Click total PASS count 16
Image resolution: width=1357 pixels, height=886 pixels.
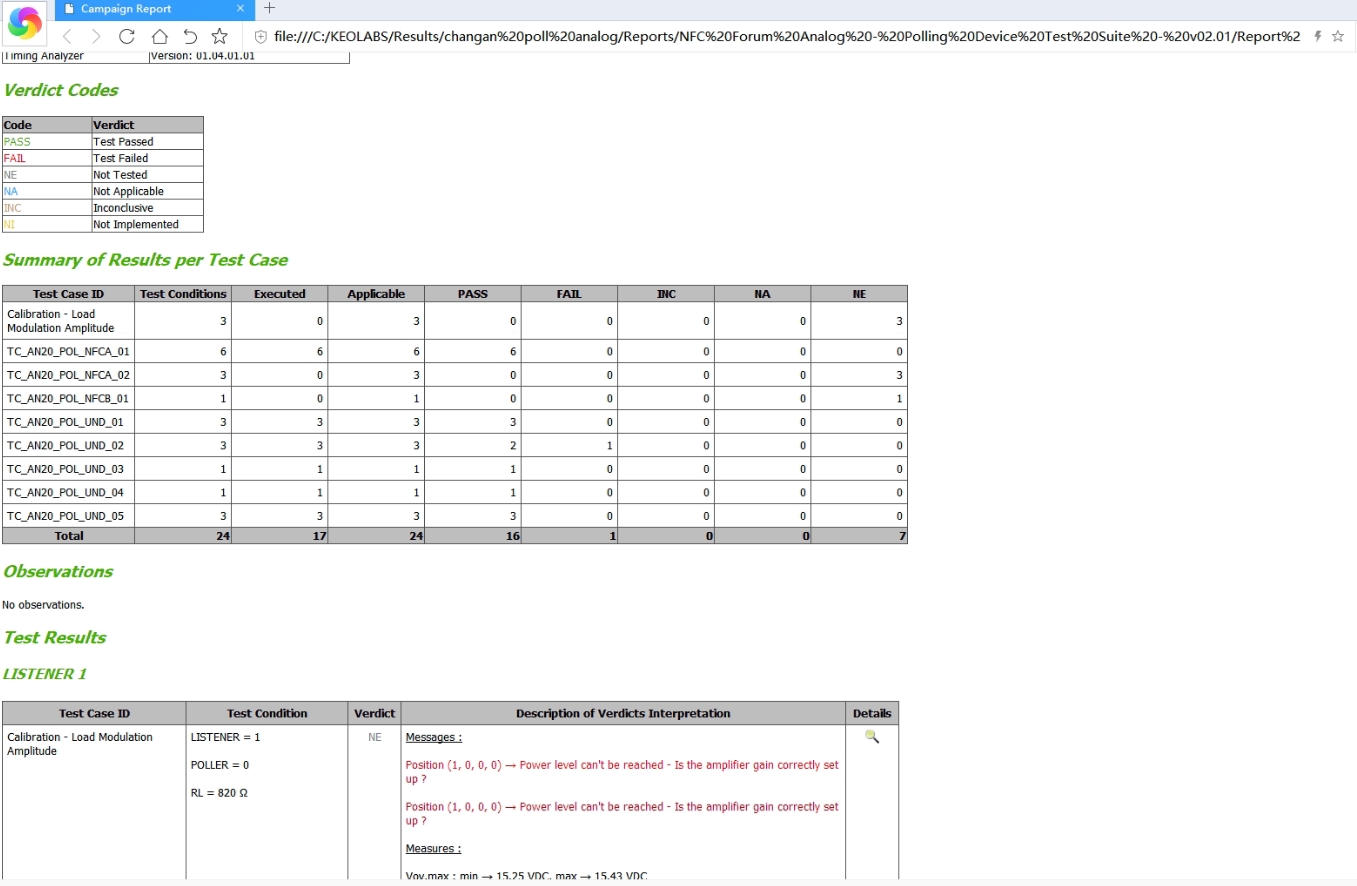tap(511, 536)
